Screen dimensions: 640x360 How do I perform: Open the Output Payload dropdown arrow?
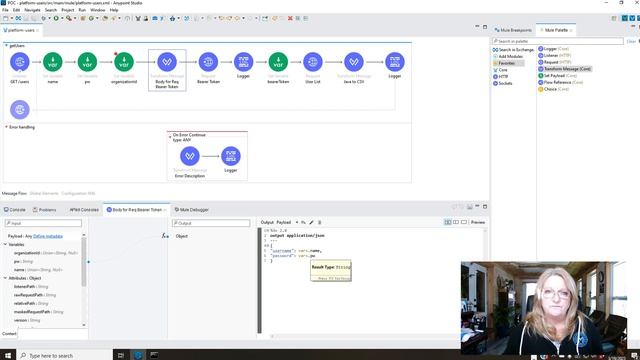pos(297,222)
